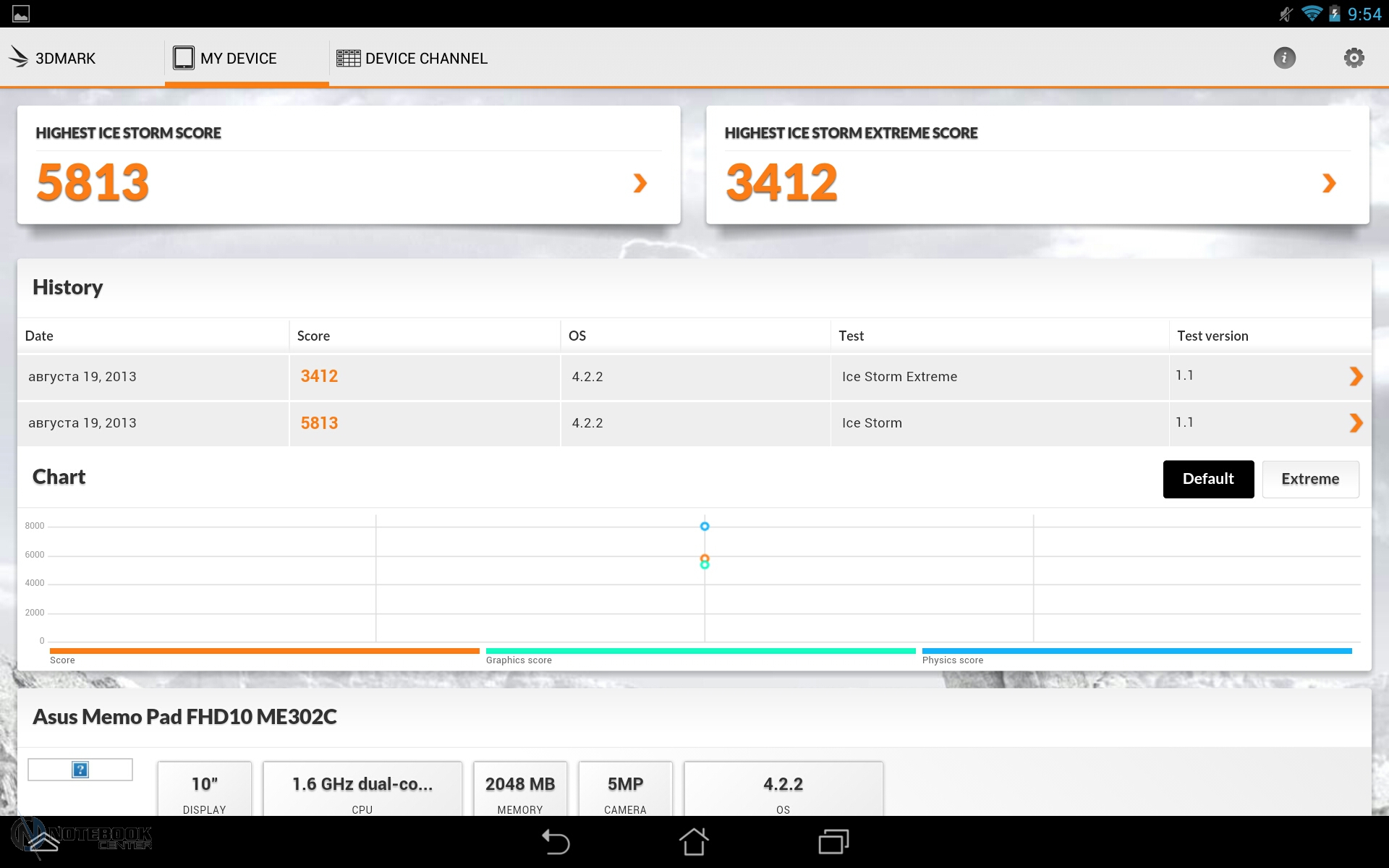
Task: Open settings gear icon
Action: coord(1354,58)
